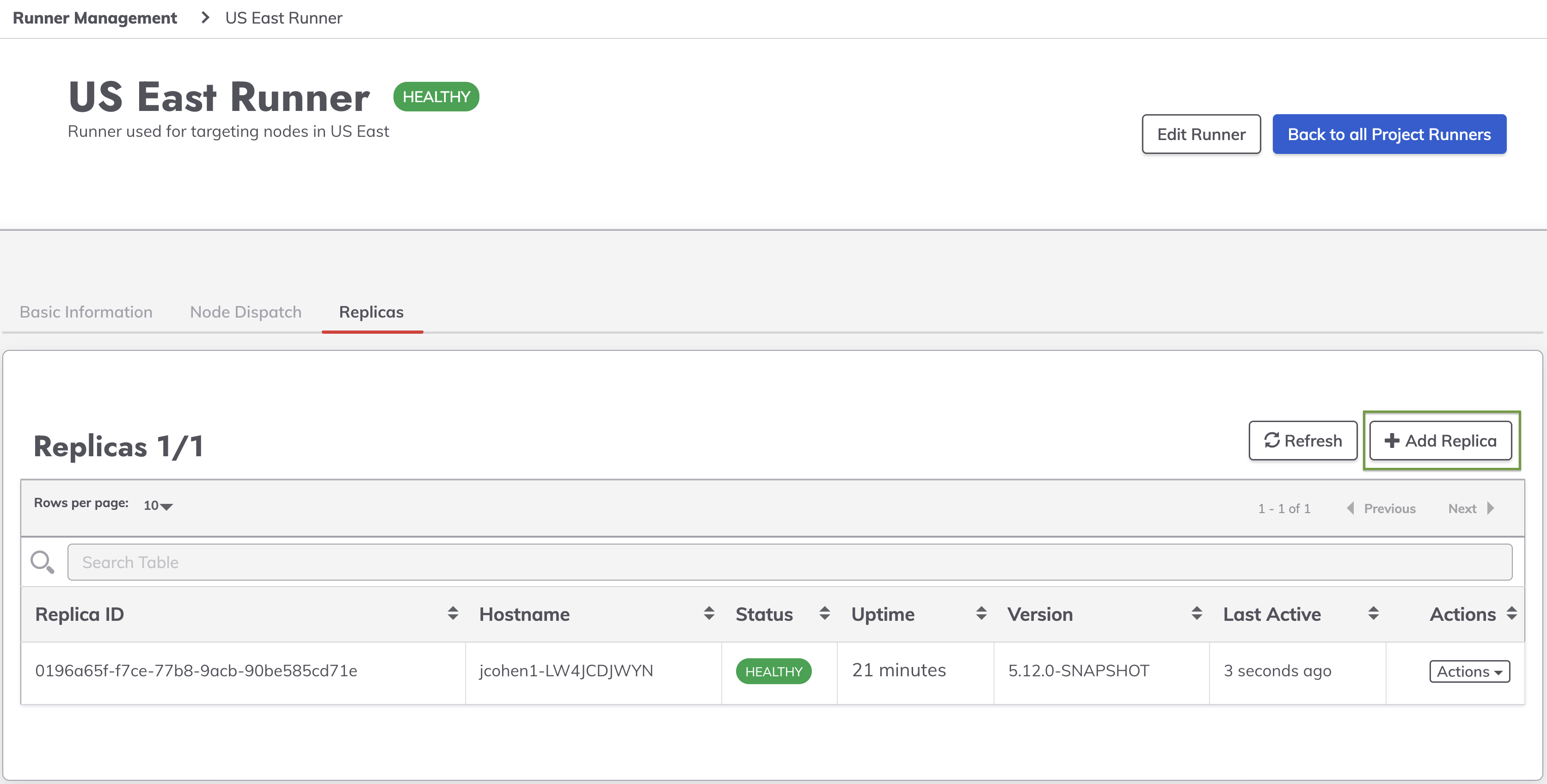Viewport: 1547px width, 784px height.
Task: Open the Runner Management breadcrumb link
Action: click(95, 18)
